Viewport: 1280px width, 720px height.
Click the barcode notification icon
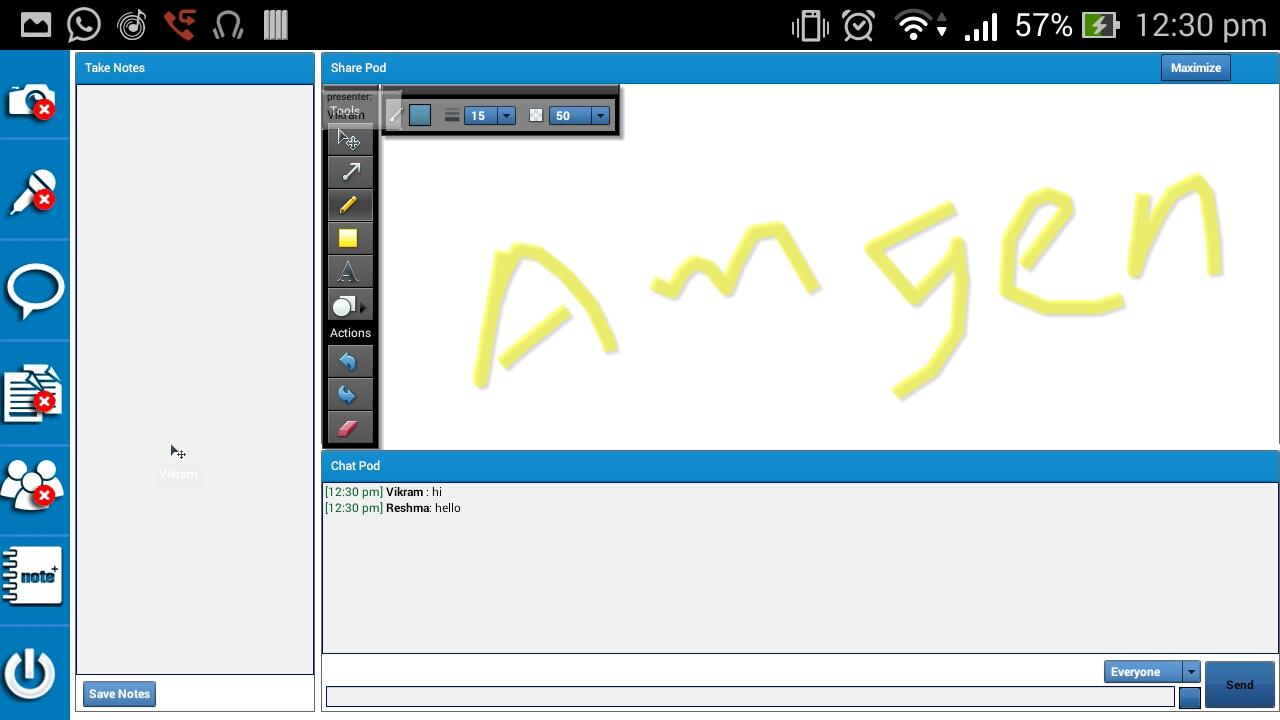(276, 25)
